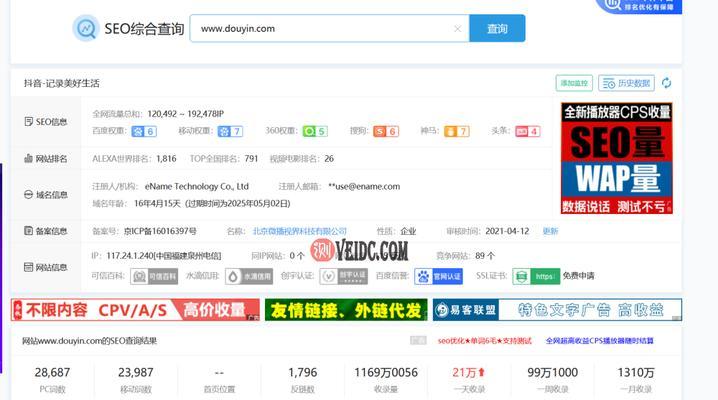The width and height of the screenshot is (718, 400).
Task: Click the 更新 link after audit date
Action: point(550,231)
